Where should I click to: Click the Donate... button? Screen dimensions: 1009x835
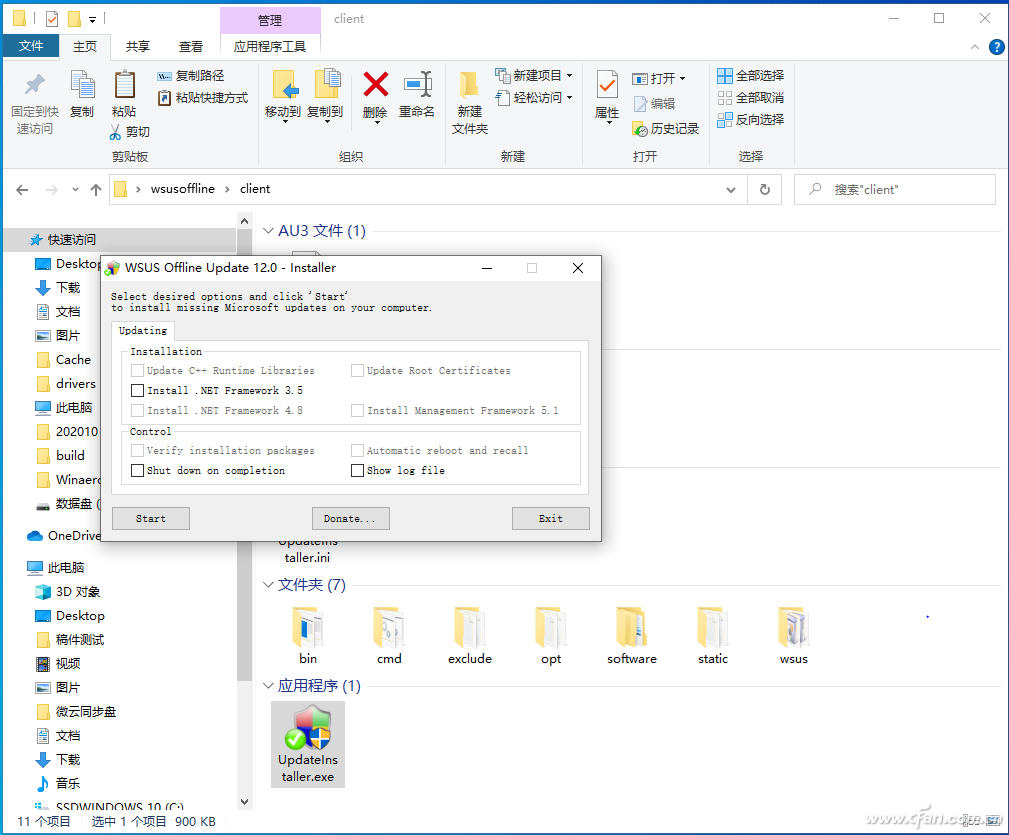pos(350,518)
